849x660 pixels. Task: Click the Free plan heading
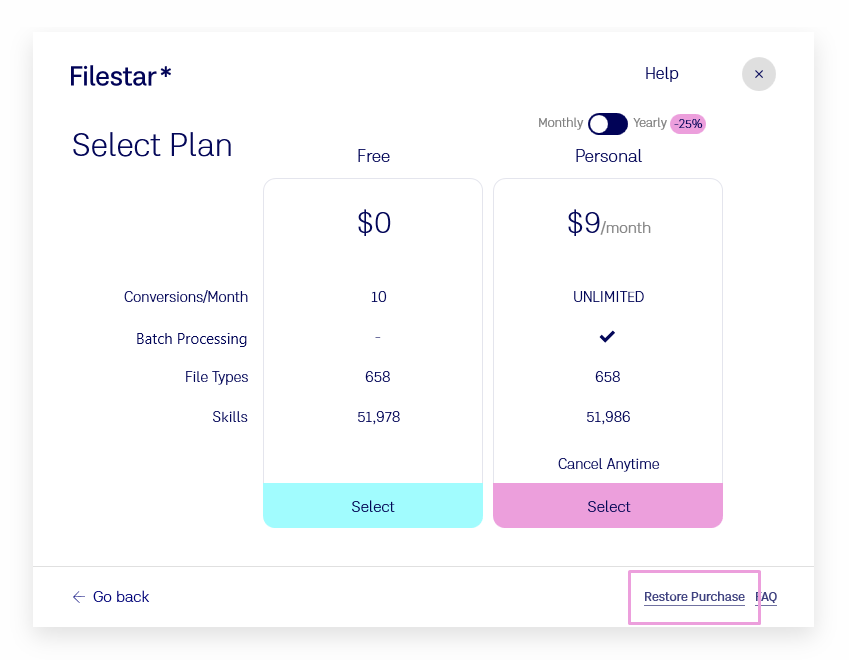[x=373, y=156]
